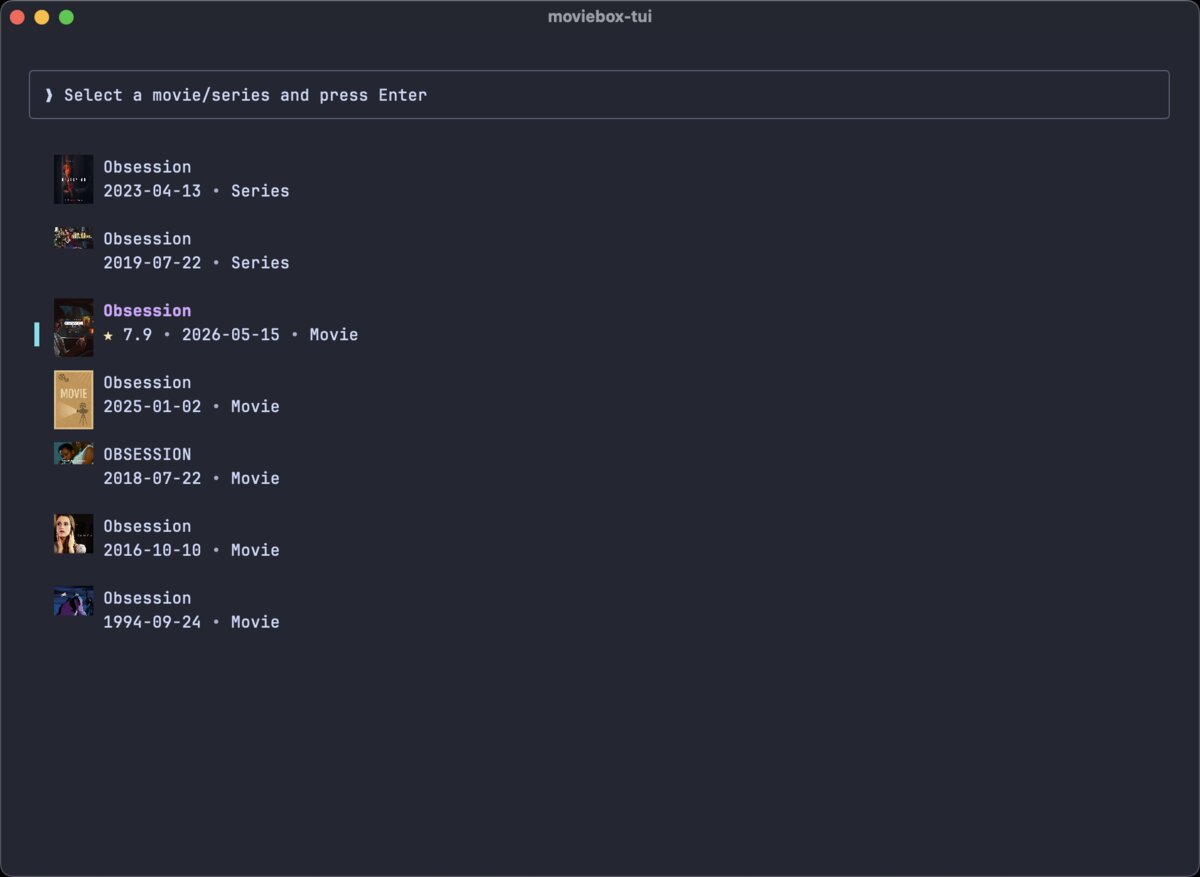Click the uppercase OBSESSION title
Viewport: 1200px width, 877px height.
(x=147, y=455)
